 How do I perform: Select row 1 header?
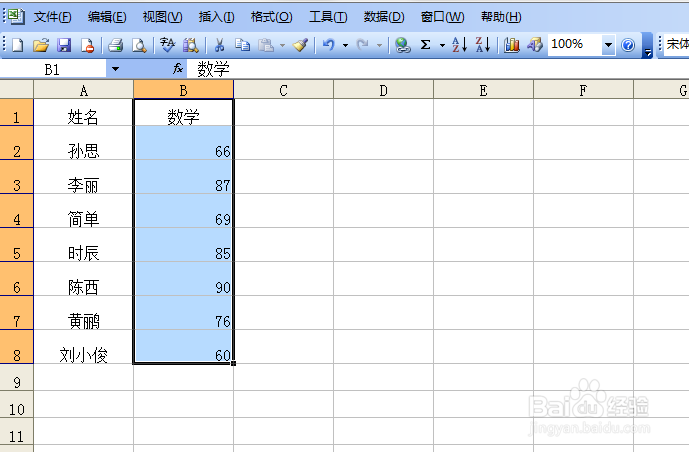[x=17, y=113]
